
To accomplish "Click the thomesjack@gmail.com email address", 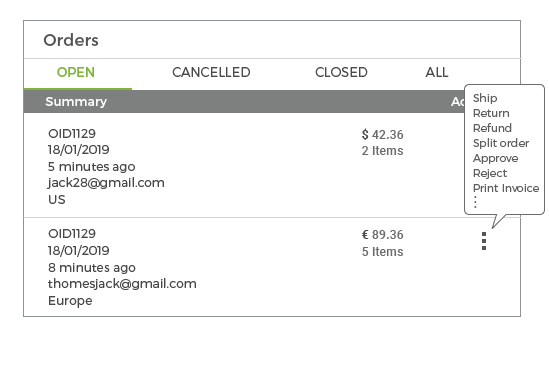I will tap(122, 284).
